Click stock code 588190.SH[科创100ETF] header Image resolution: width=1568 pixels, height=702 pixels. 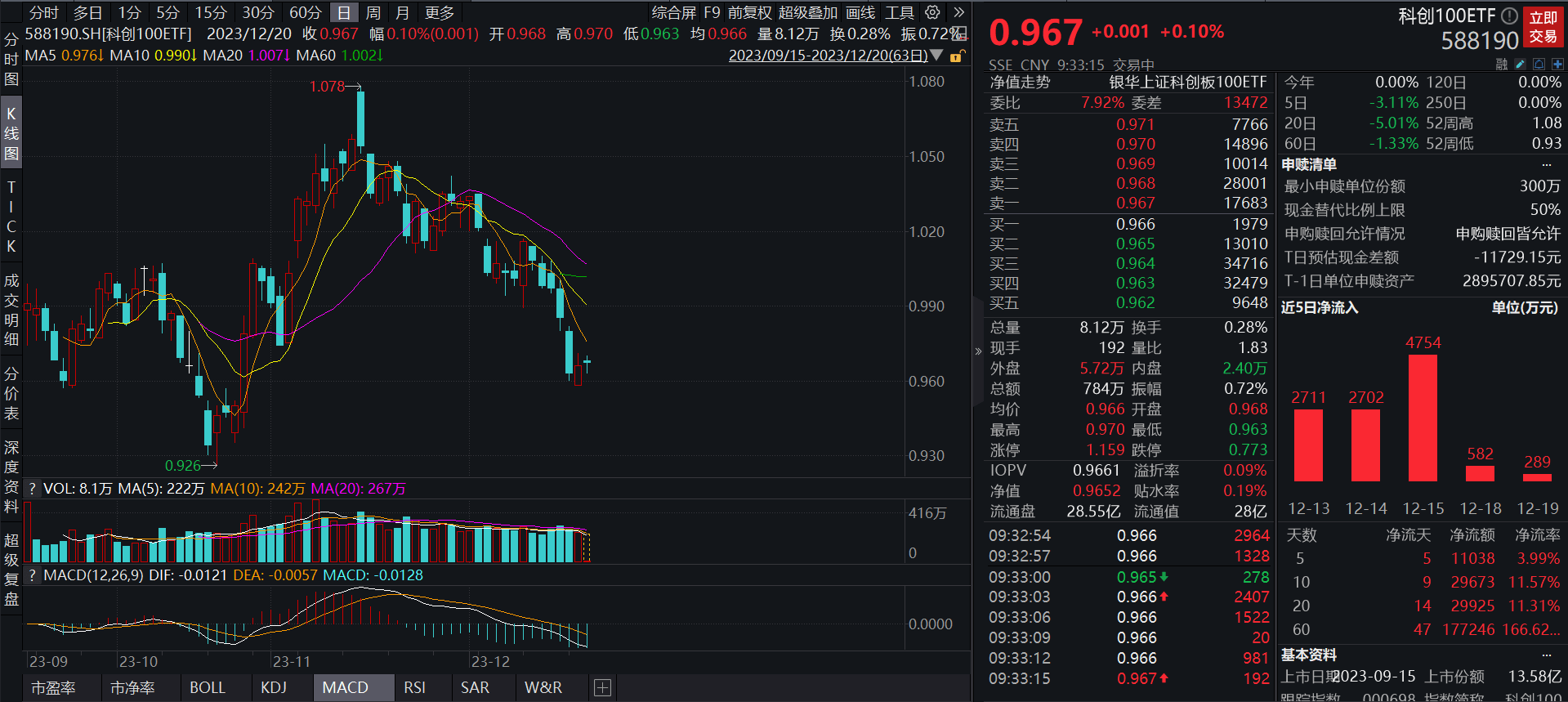click(x=108, y=34)
